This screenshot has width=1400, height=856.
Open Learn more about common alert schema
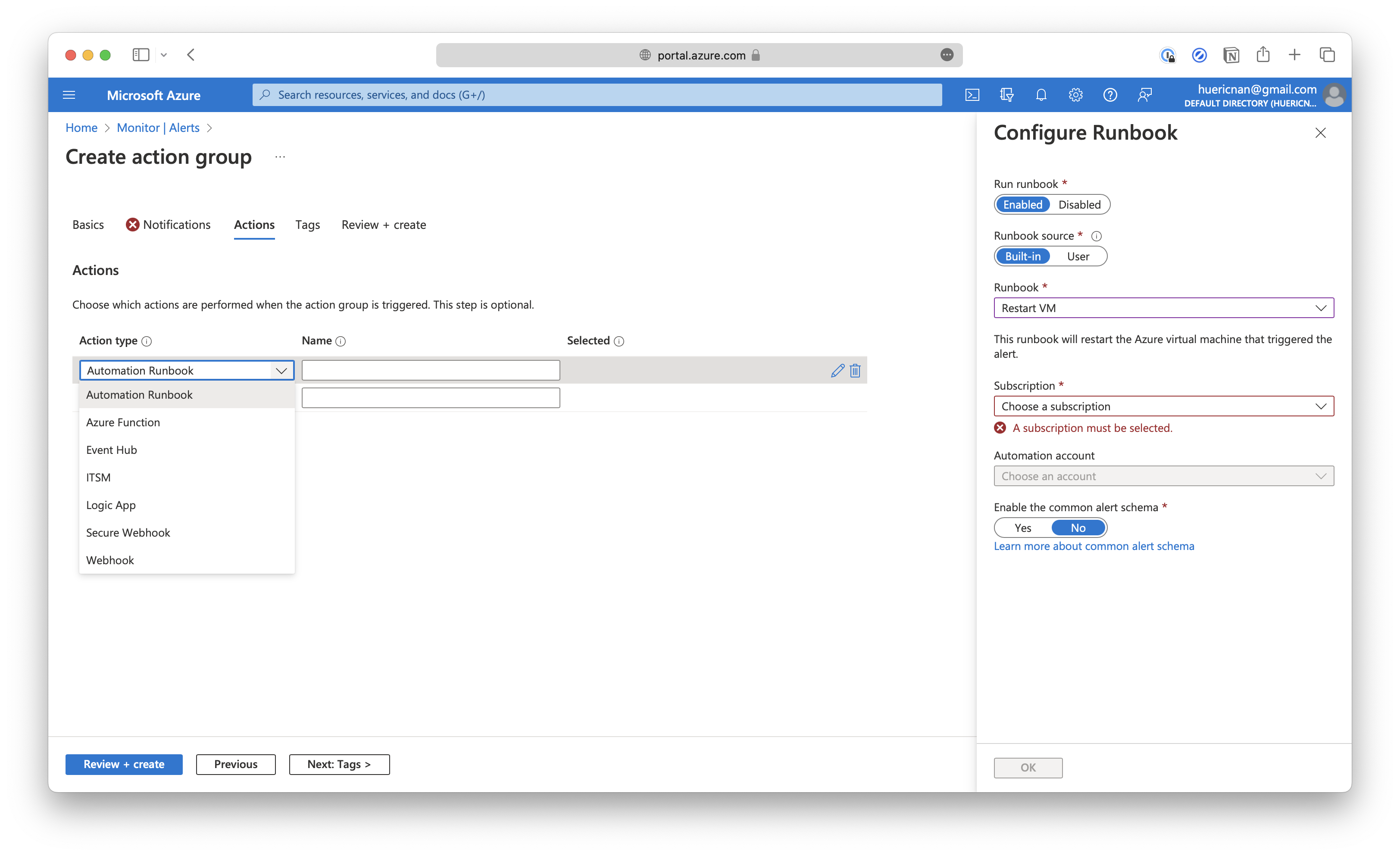click(x=1094, y=546)
